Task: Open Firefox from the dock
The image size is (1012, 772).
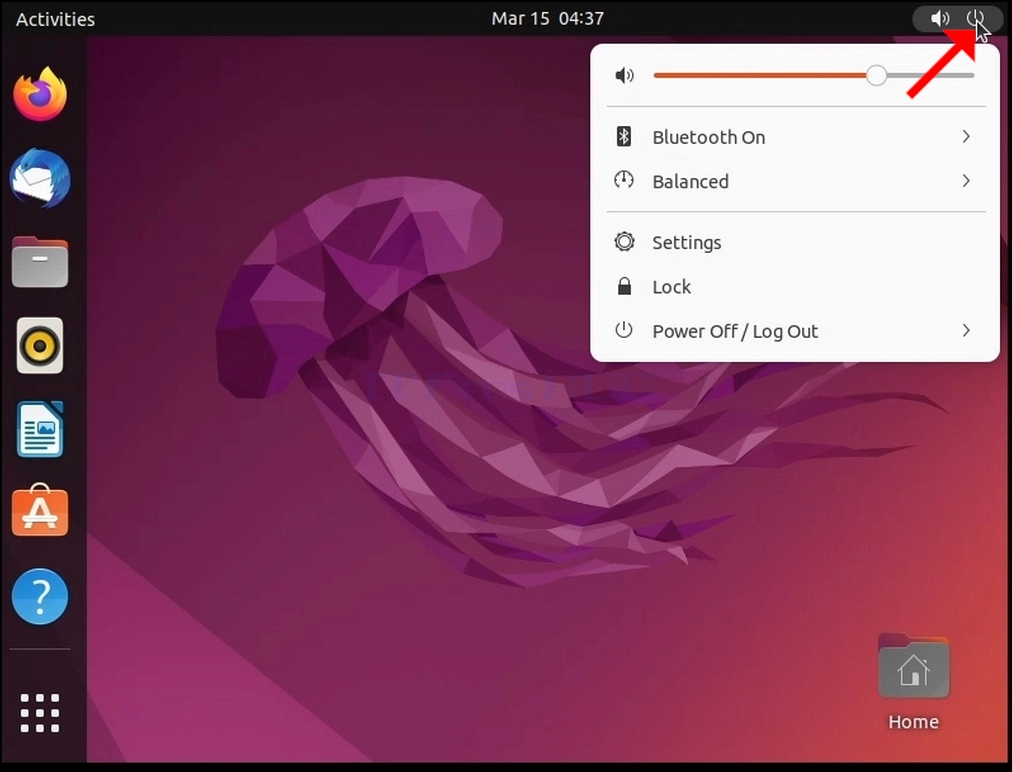Action: pos(40,94)
